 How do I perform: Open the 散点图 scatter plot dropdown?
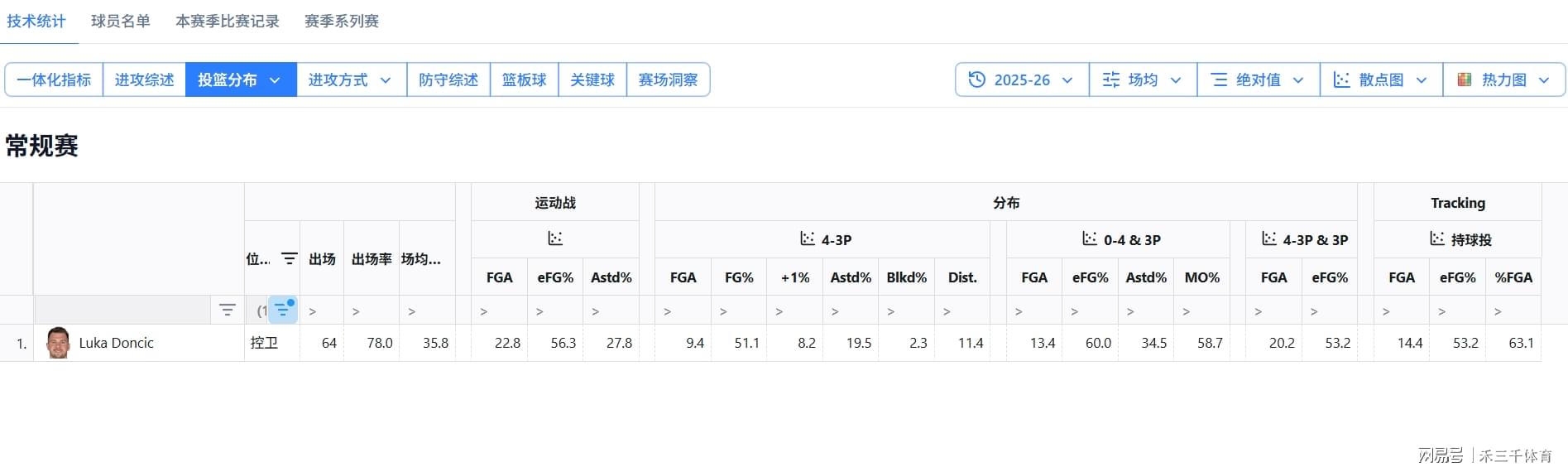pyautogui.click(x=1381, y=79)
